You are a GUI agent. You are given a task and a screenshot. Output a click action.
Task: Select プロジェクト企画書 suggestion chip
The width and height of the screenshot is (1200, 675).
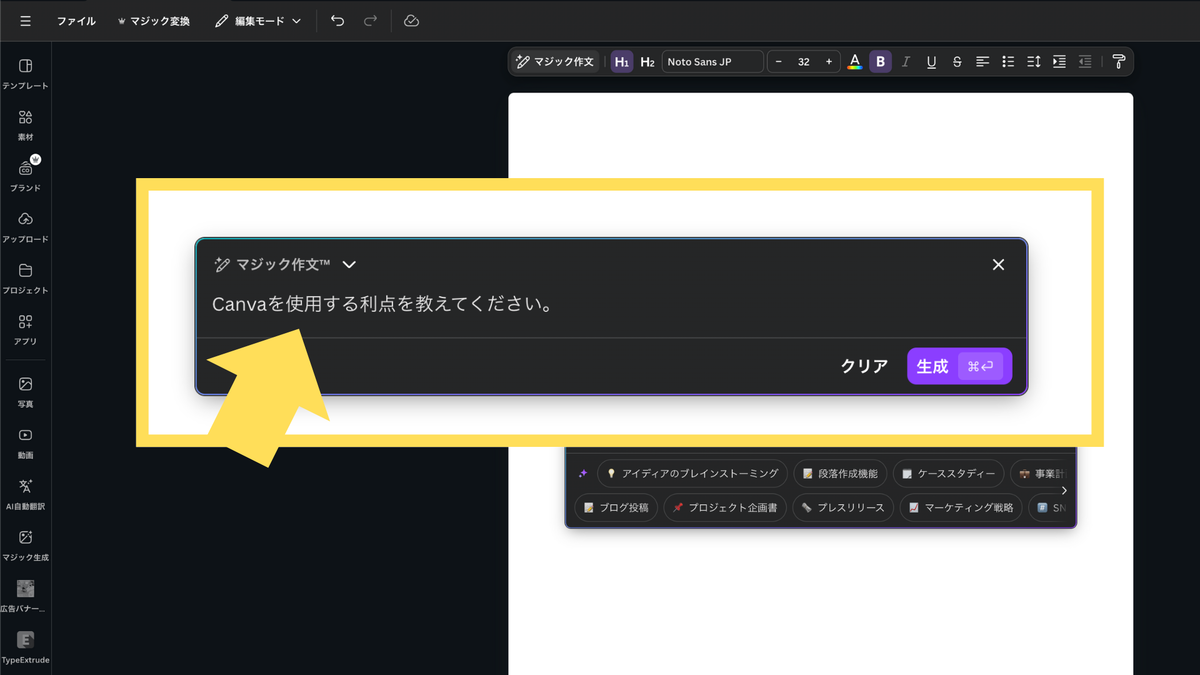[725, 508]
